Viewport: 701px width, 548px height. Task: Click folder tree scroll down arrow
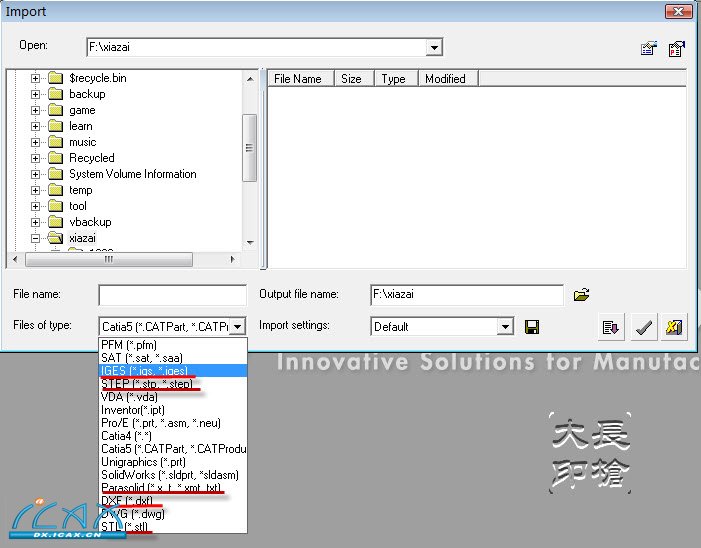coord(250,243)
